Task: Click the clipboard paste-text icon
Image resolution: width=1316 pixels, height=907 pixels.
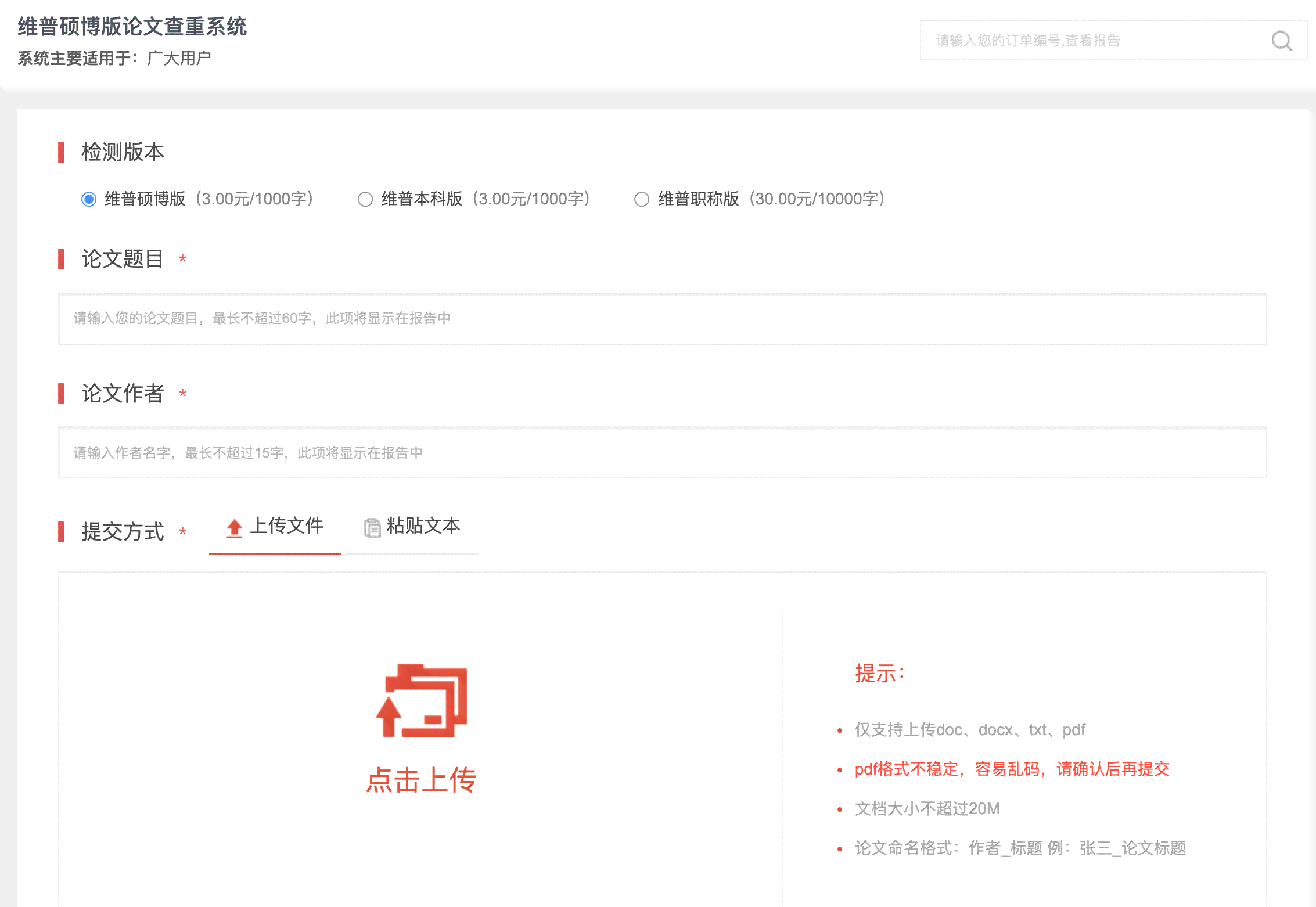Action: pos(372,527)
